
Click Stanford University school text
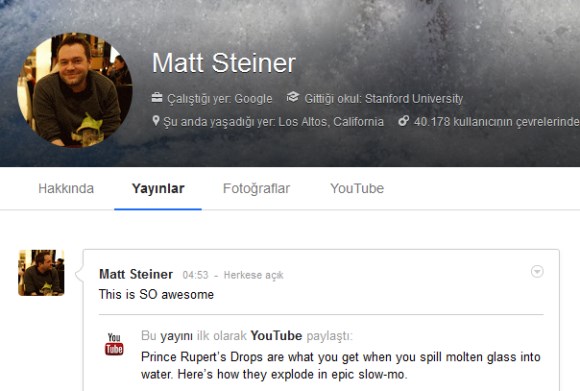click(414, 99)
